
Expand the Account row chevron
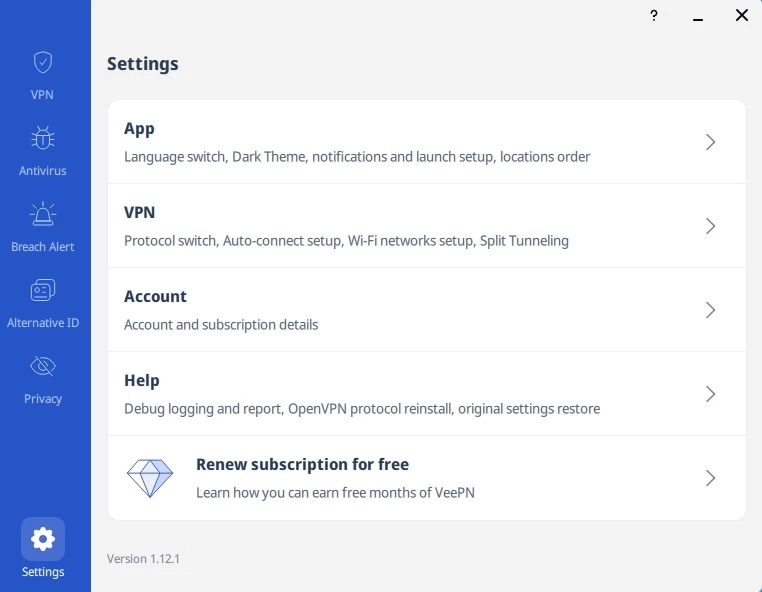pos(711,310)
